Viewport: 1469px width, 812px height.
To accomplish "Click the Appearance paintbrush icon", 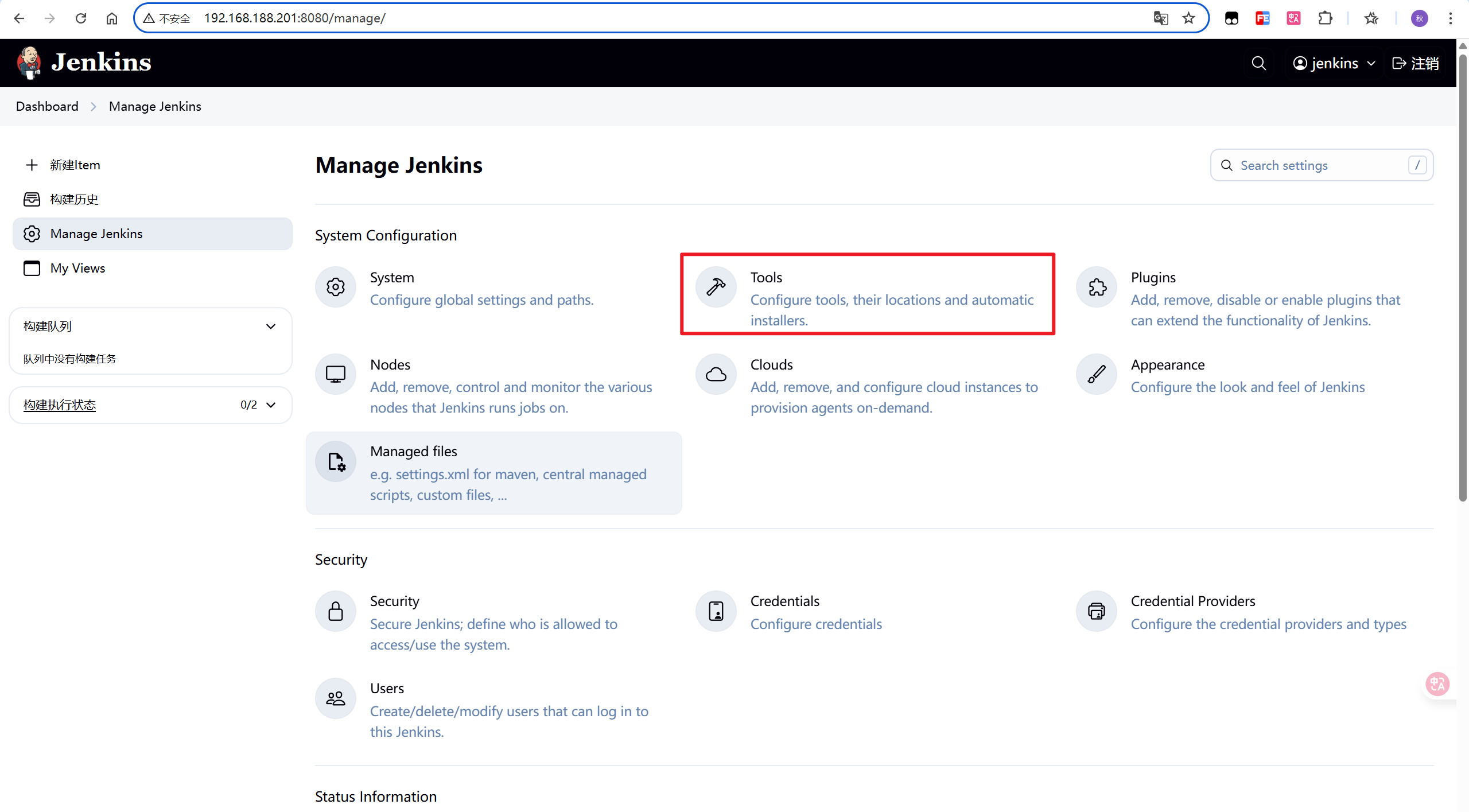I will tap(1097, 374).
